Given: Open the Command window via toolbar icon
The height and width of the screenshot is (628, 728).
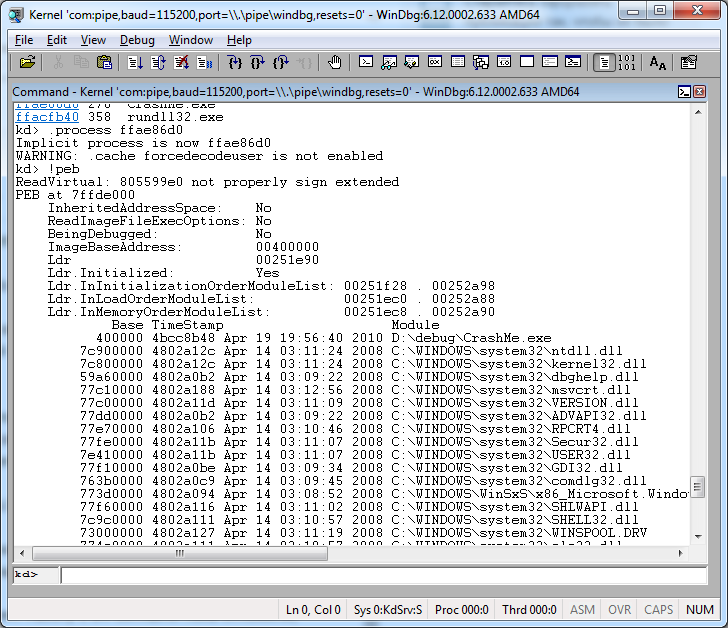Looking at the screenshot, I should (366, 62).
